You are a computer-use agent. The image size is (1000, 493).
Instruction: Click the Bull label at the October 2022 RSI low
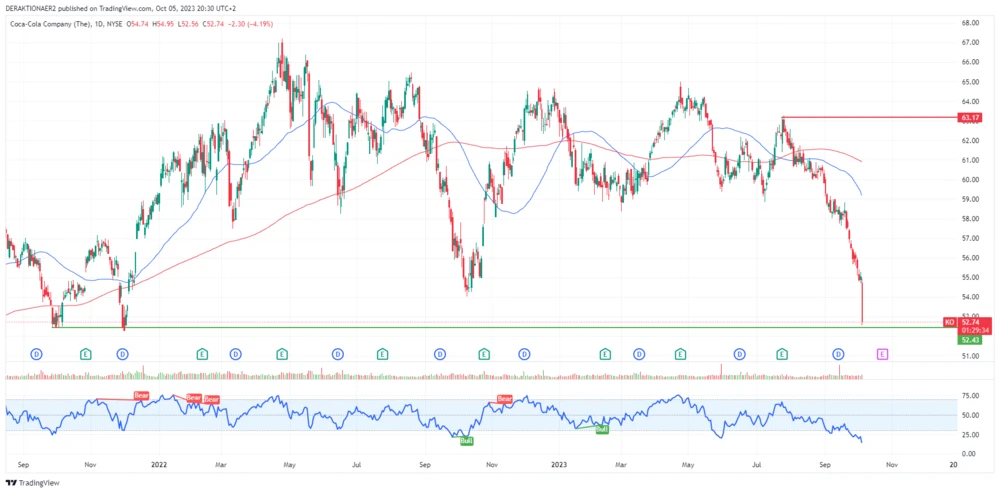[x=464, y=438]
